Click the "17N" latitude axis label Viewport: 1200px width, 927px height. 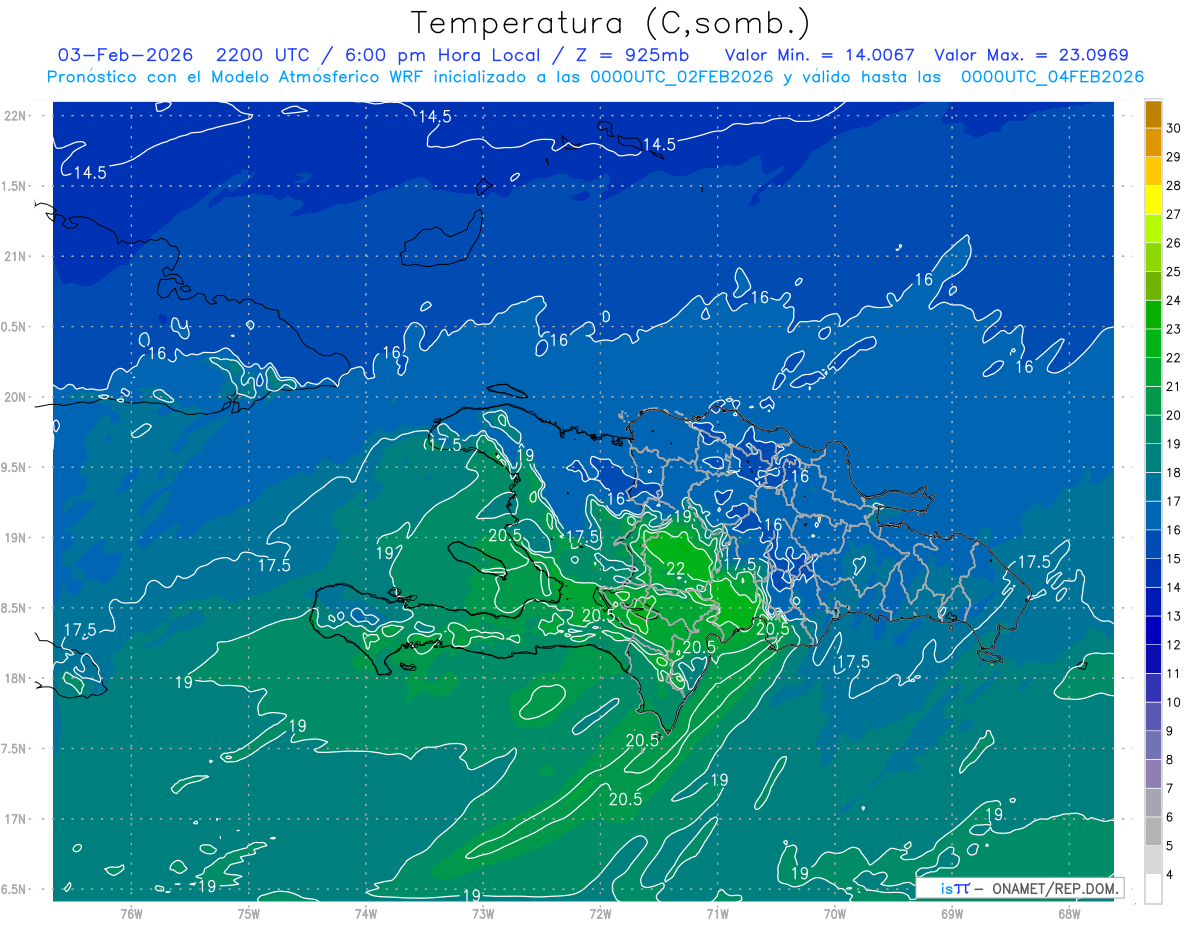[14, 819]
